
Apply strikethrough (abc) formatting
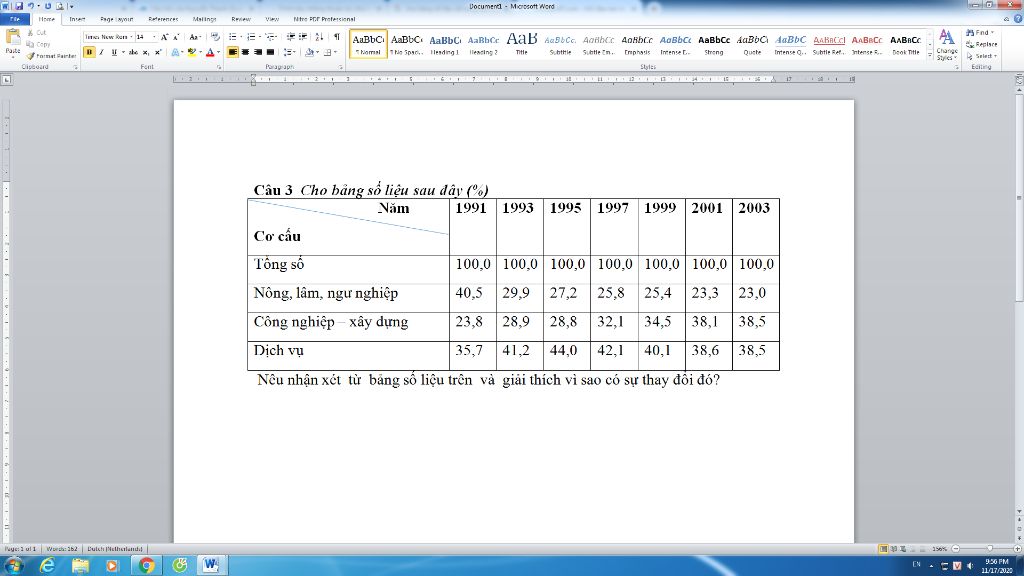click(133, 52)
